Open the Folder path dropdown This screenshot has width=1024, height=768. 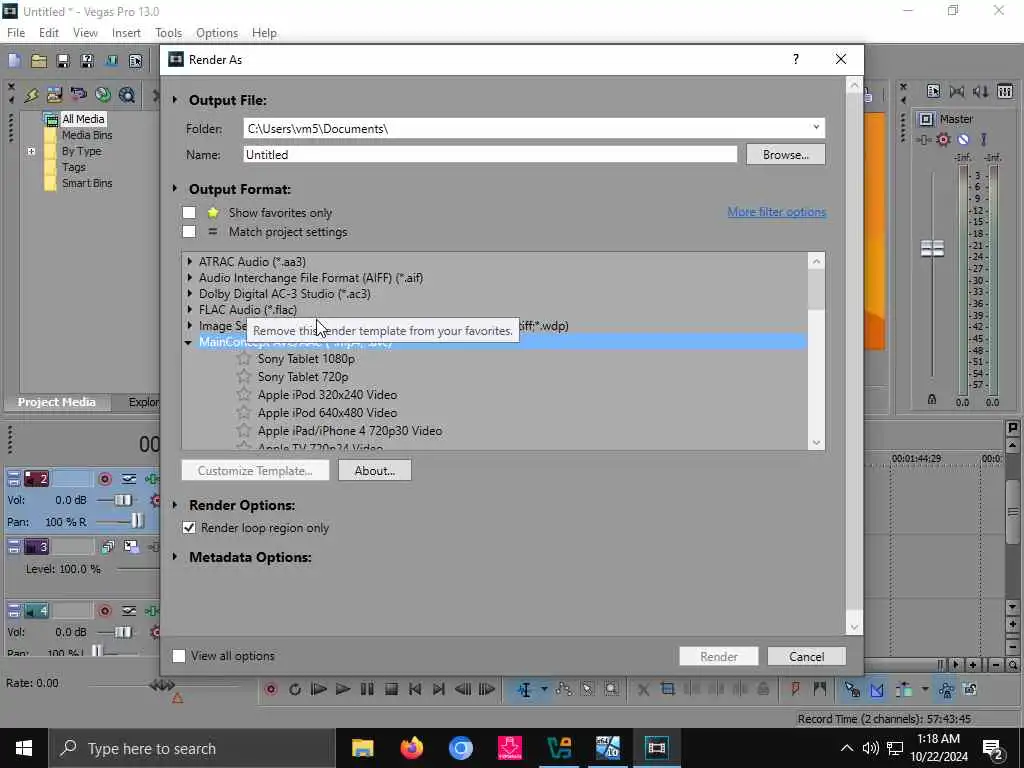[816, 128]
